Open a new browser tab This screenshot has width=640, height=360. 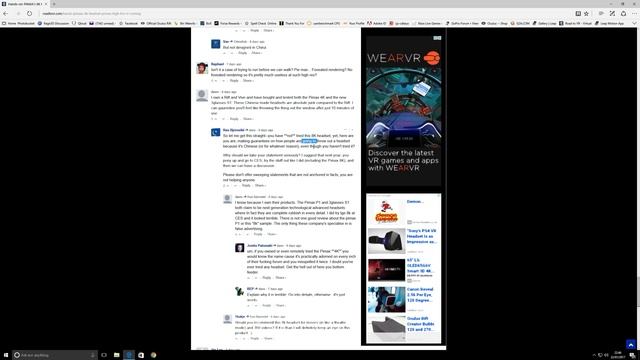pos(53,4)
